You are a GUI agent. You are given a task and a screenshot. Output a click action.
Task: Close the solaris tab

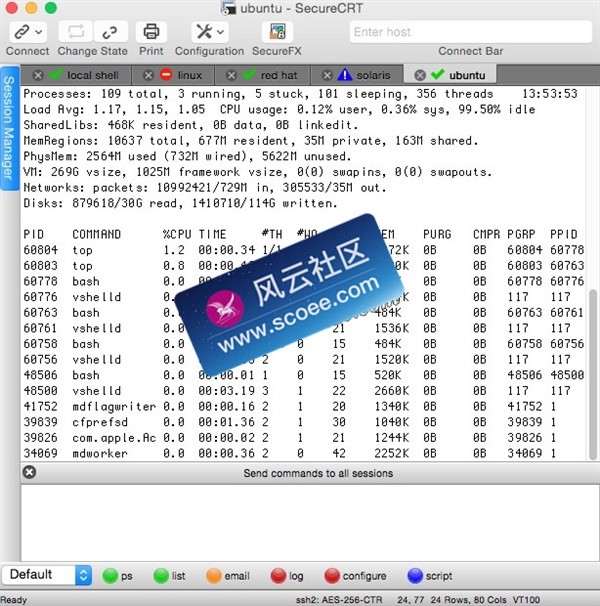point(327,75)
